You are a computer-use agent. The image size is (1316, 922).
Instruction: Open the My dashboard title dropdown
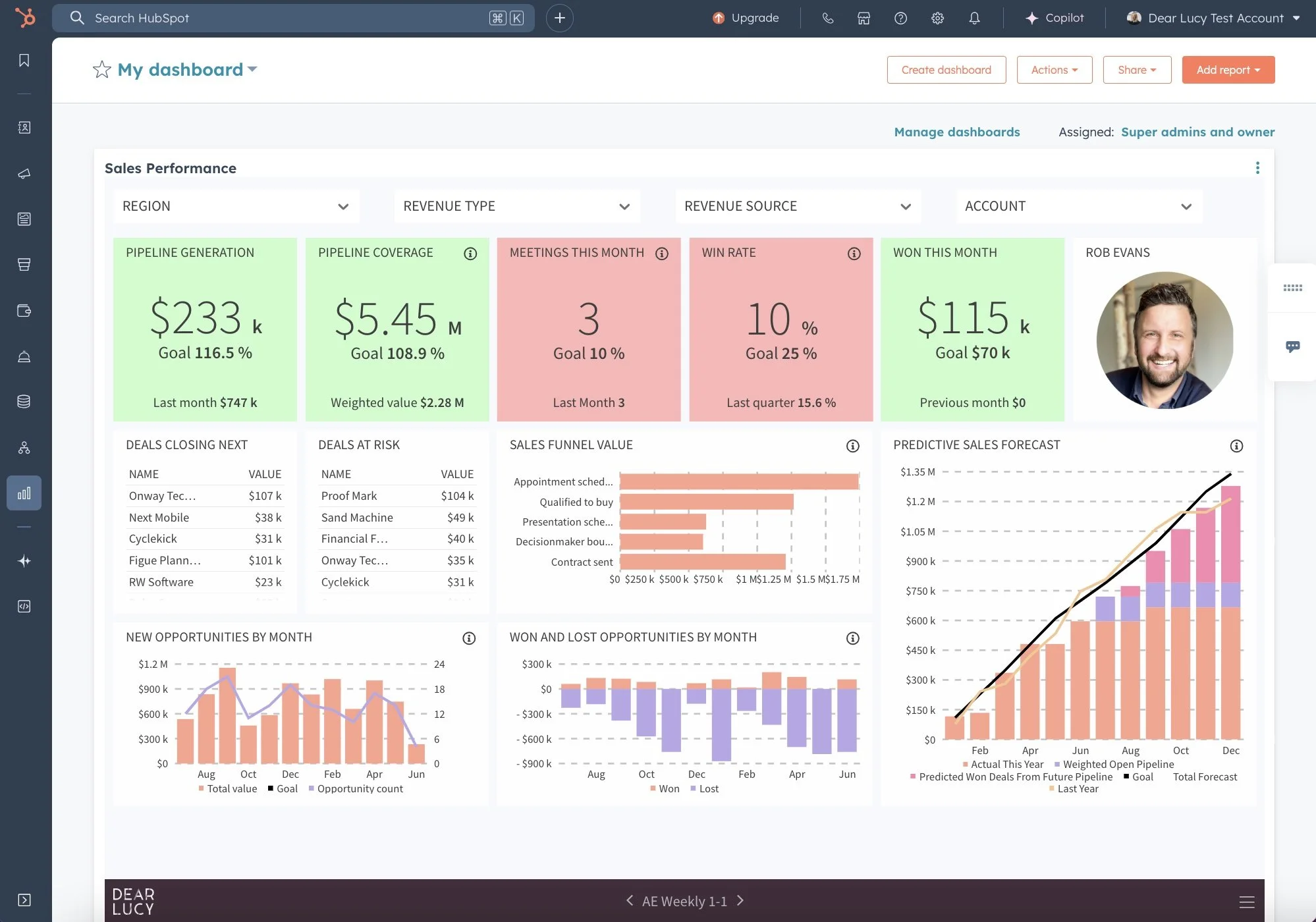pos(187,69)
